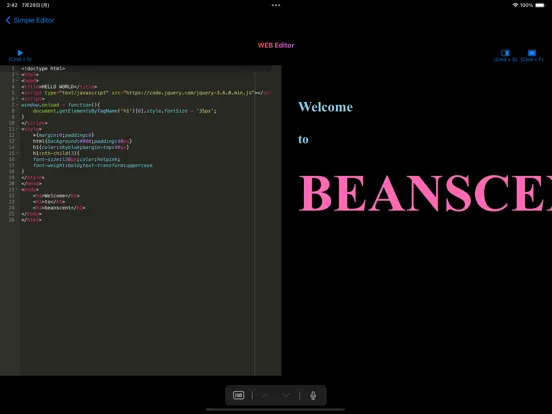Click the margin:0;padding:0 rule line
Image resolution: width=552 pixels, height=414 pixels.
click(63, 135)
